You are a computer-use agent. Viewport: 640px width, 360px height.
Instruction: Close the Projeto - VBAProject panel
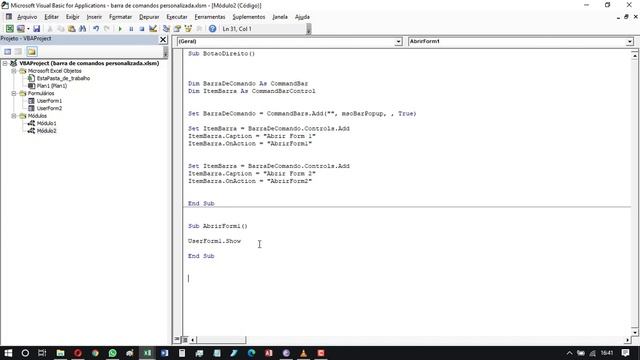(163, 39)
